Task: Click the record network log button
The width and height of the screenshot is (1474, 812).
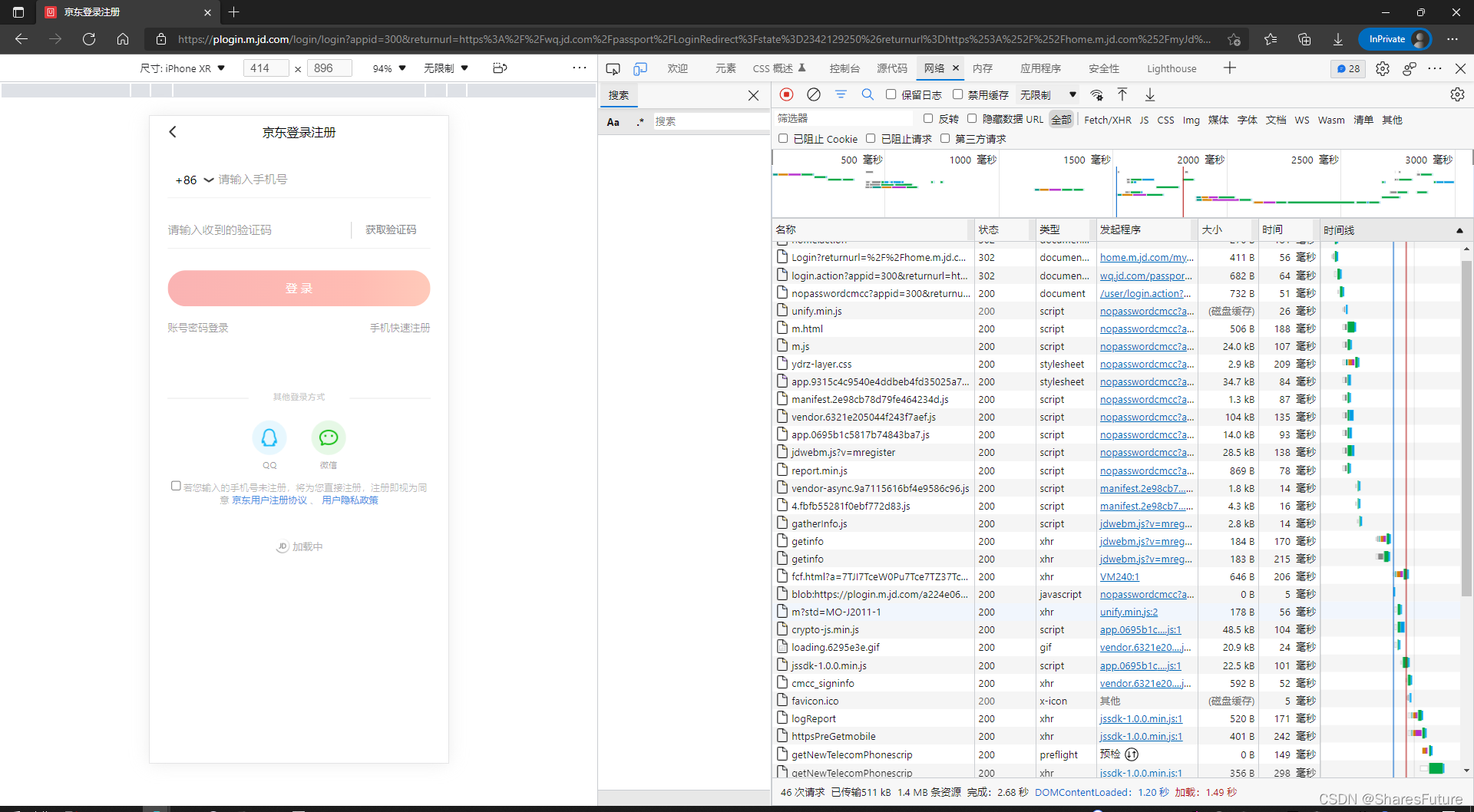Action: coord(786,94)
